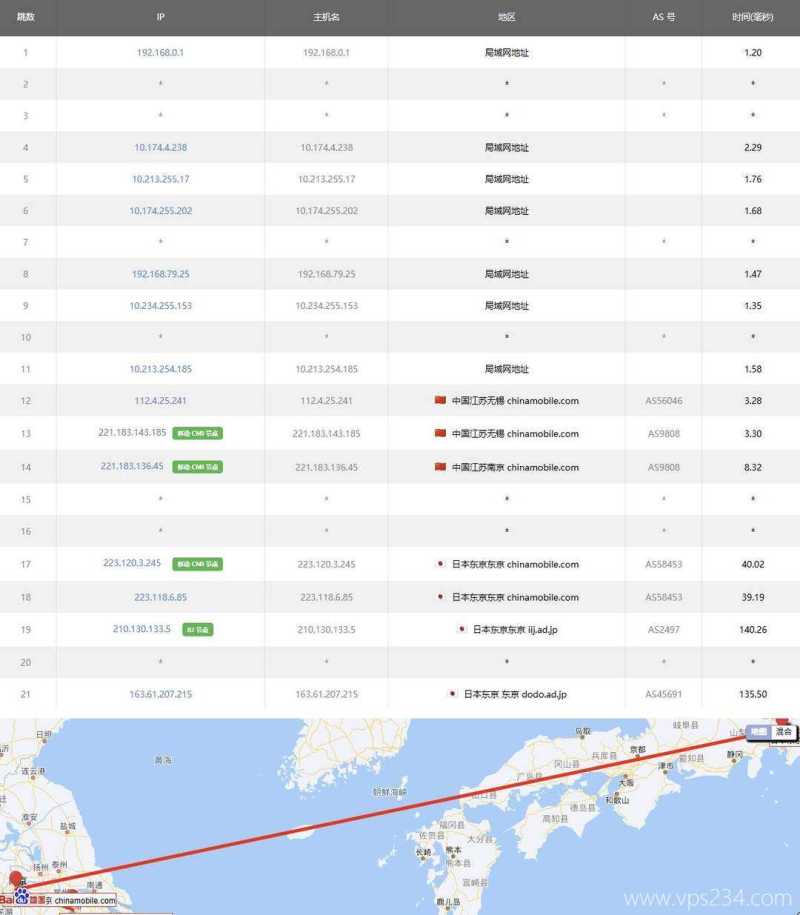
Task: Click the red route marker near chinamobile.com label
Action: click(16, 878)
